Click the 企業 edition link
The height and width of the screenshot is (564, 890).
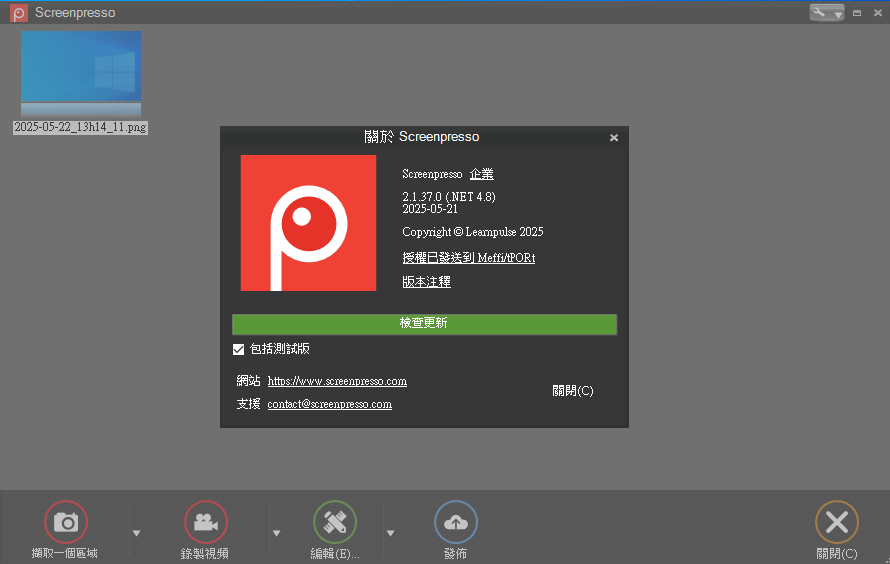[x=481, y=174]
